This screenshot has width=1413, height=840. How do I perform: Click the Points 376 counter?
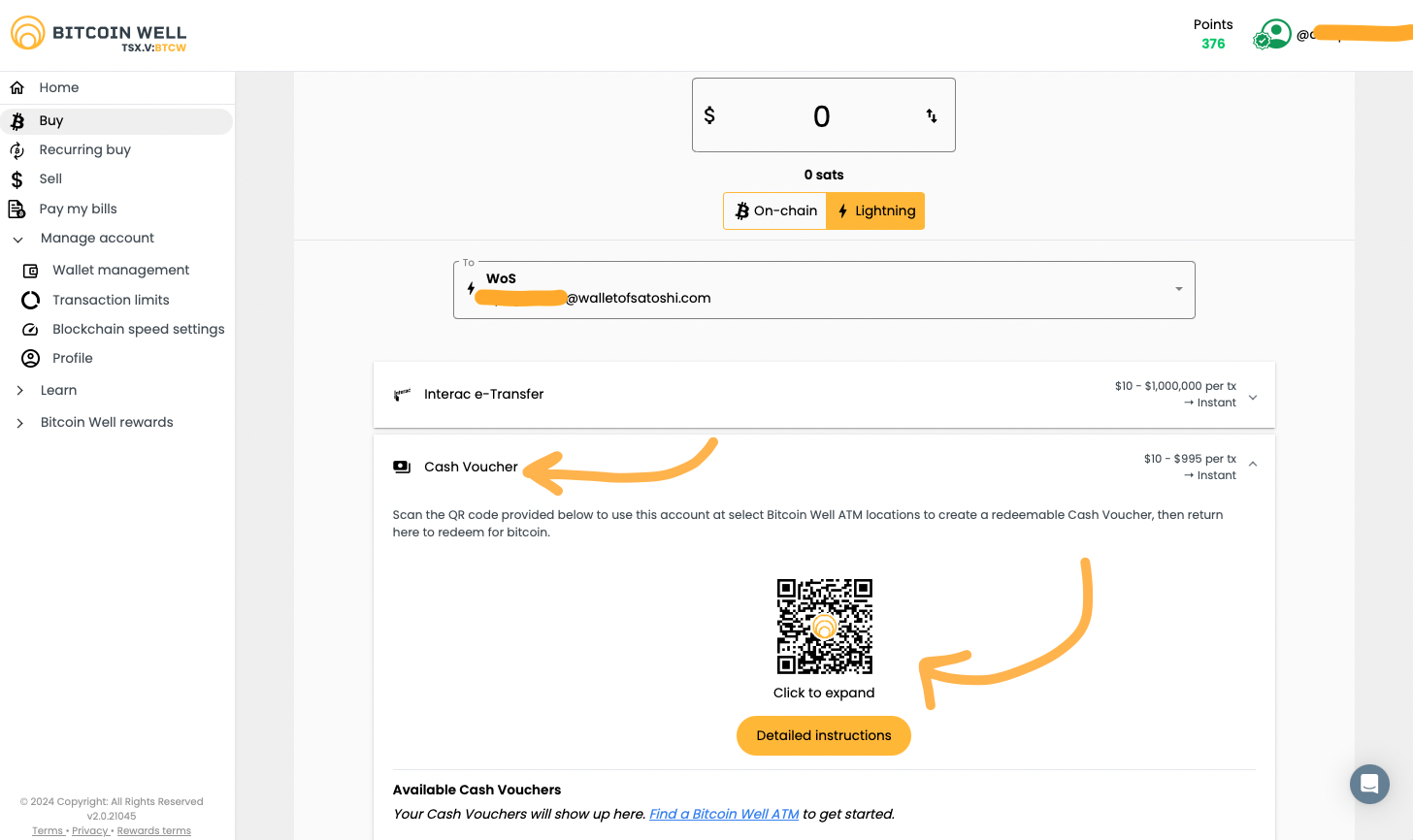click(x=1213, y=34)
